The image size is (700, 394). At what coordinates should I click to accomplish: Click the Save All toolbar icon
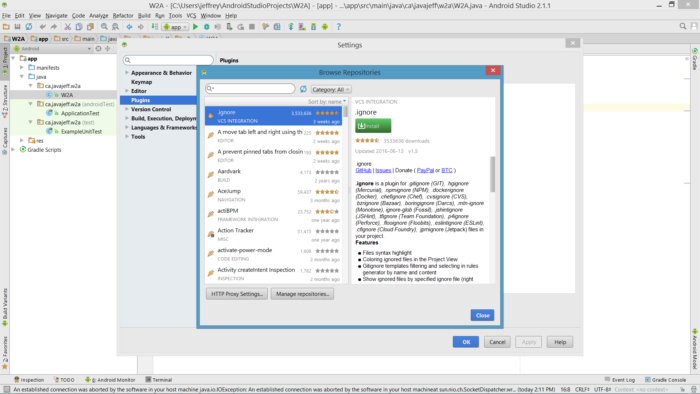coord(17,27)
